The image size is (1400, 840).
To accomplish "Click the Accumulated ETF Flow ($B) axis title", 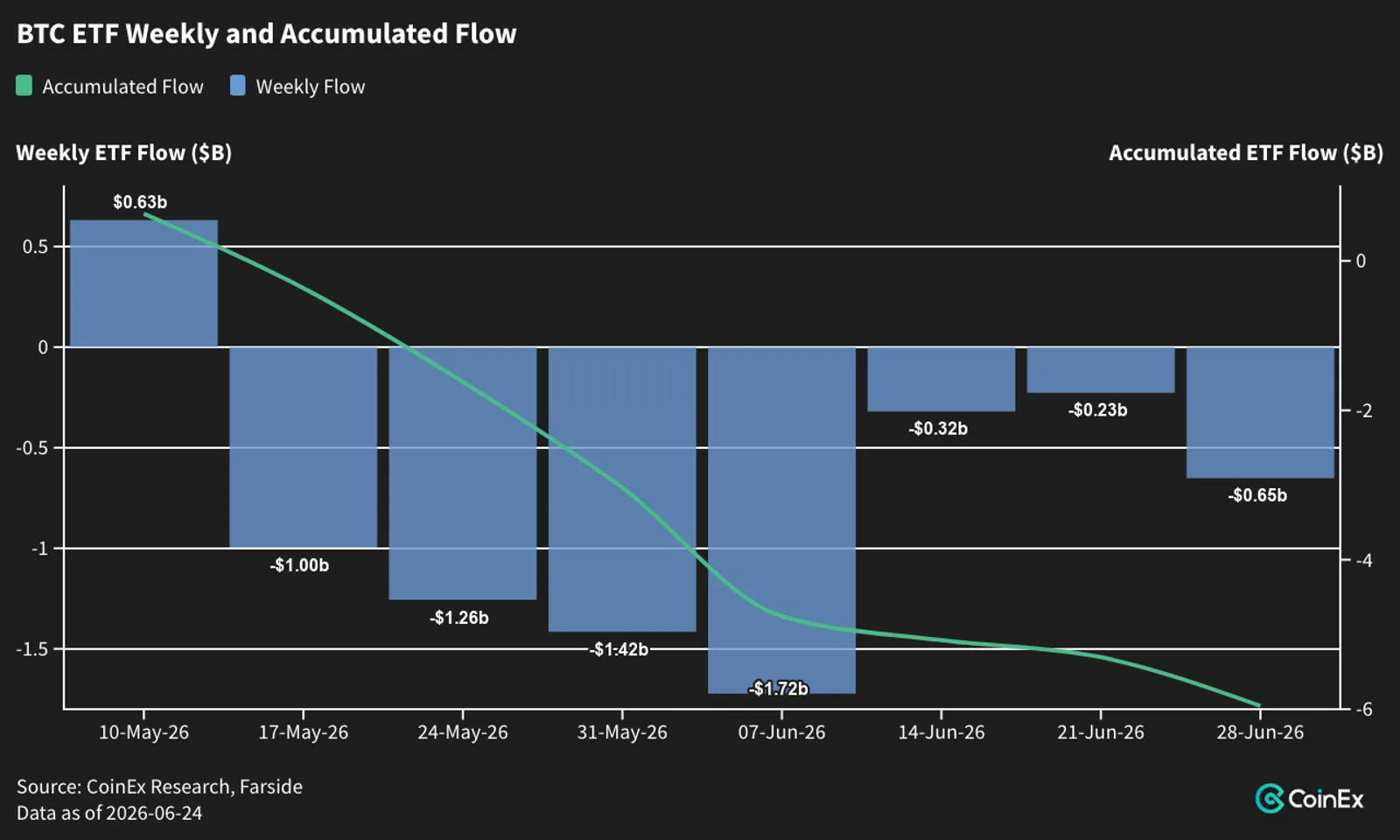I will pos(1246,153).
